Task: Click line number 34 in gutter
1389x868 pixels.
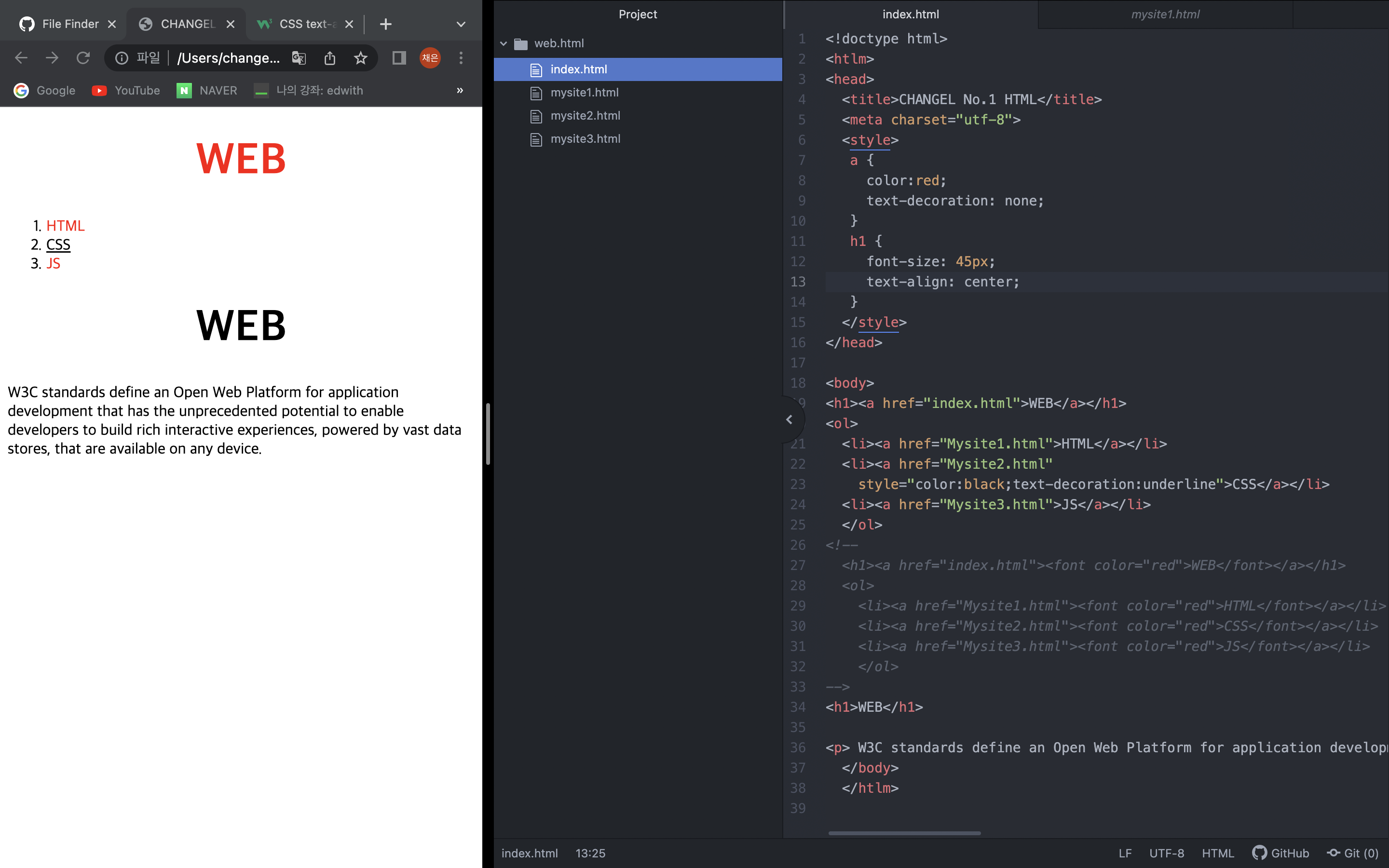Action: click(798, 707)
